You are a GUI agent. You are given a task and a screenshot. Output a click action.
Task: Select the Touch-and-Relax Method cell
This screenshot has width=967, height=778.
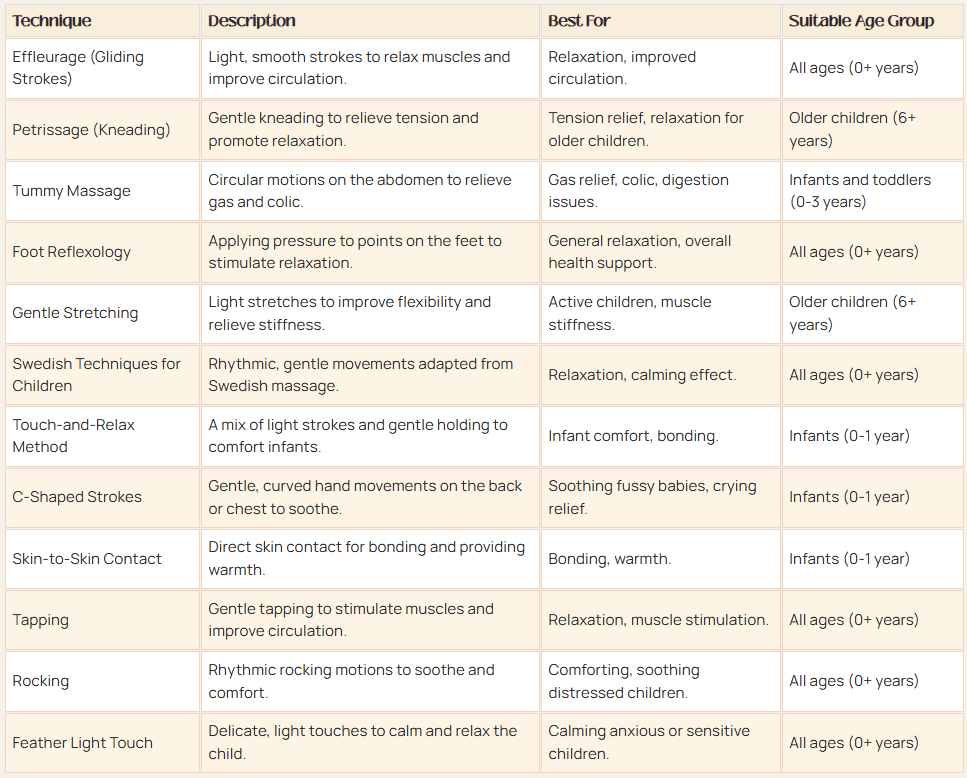coord(73,436)
